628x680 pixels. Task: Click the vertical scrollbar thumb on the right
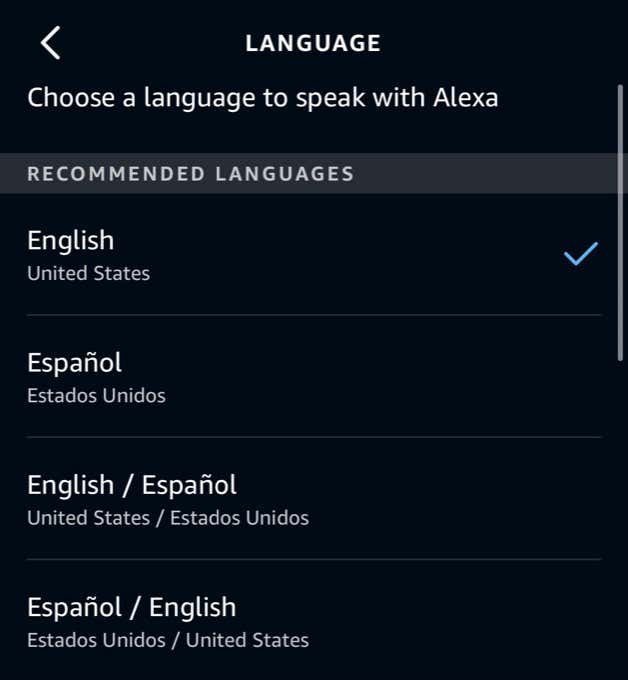click(621, 222)
